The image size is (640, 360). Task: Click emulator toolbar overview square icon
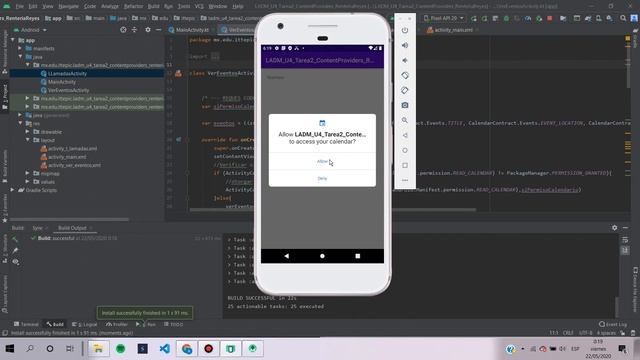tap(404, 165)
